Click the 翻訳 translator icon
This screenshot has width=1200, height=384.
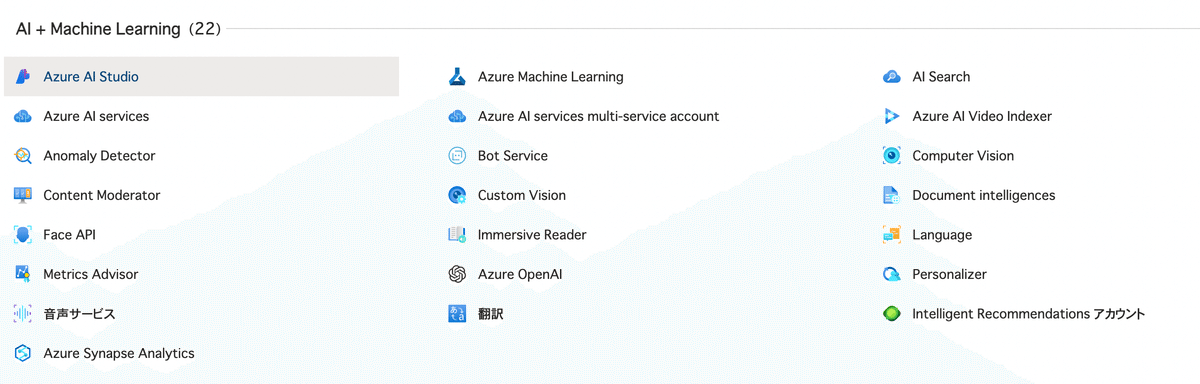(457, 314)
